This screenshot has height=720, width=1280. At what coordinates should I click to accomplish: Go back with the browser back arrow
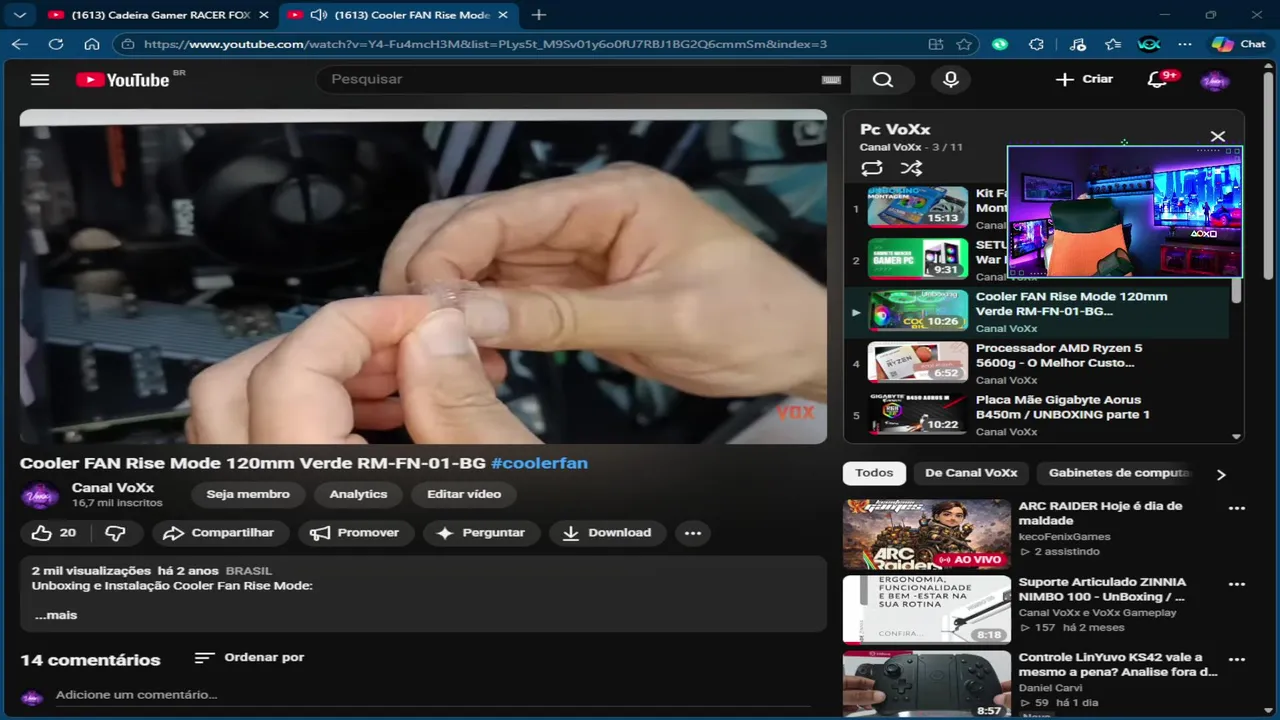click(20, 44)
